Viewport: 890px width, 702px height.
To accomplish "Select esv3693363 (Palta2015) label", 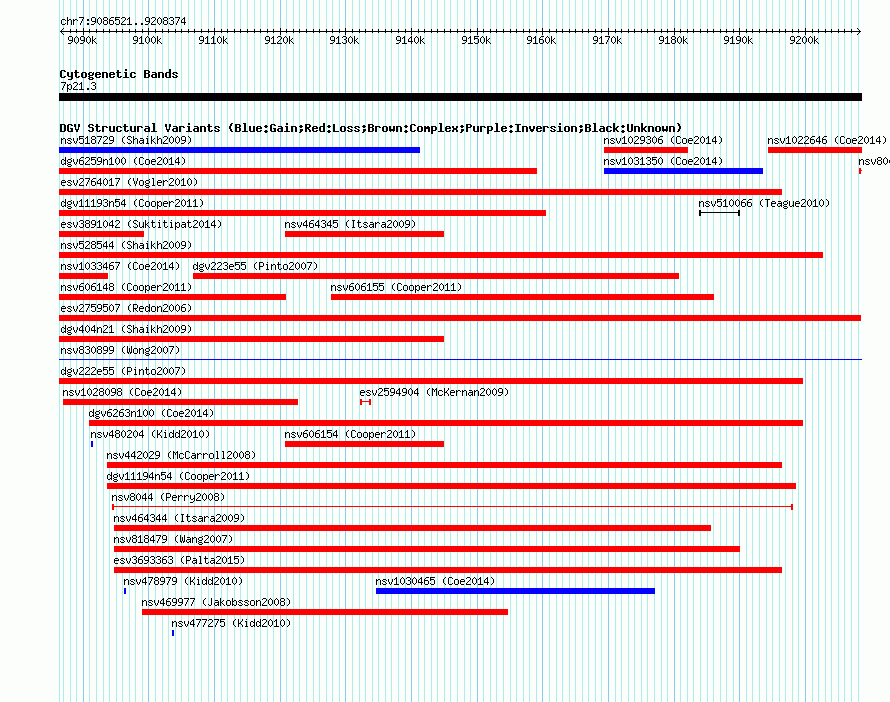I will pyautogui.click(x=179, y=560).
